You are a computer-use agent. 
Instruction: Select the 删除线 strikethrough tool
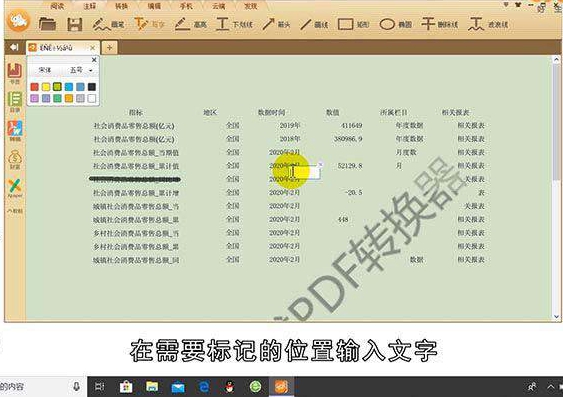pos(439,24)
